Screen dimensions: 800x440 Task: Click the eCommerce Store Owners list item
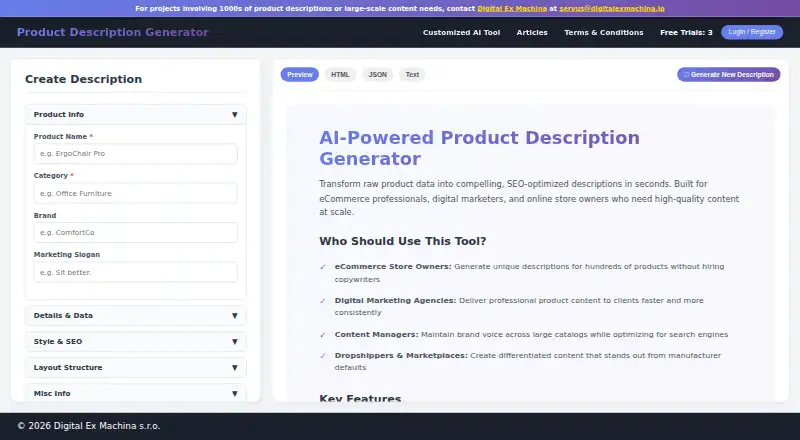pyautogui.click(x=529, y=273)
